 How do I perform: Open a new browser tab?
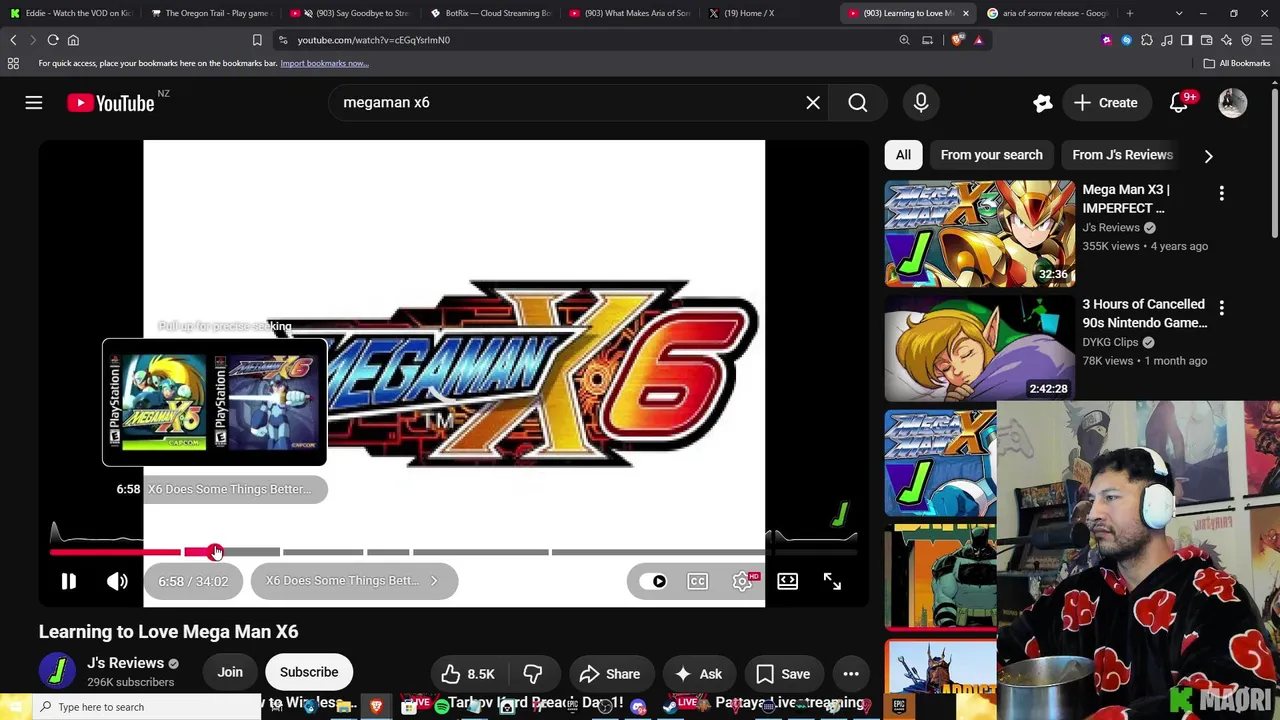(1130, 13)
